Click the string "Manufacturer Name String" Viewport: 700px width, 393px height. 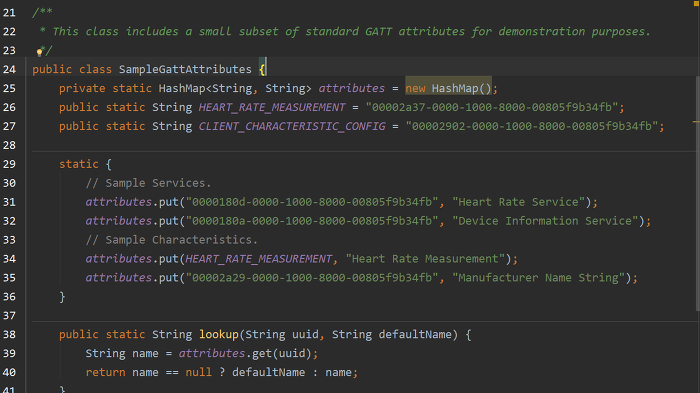coord(539,277)
